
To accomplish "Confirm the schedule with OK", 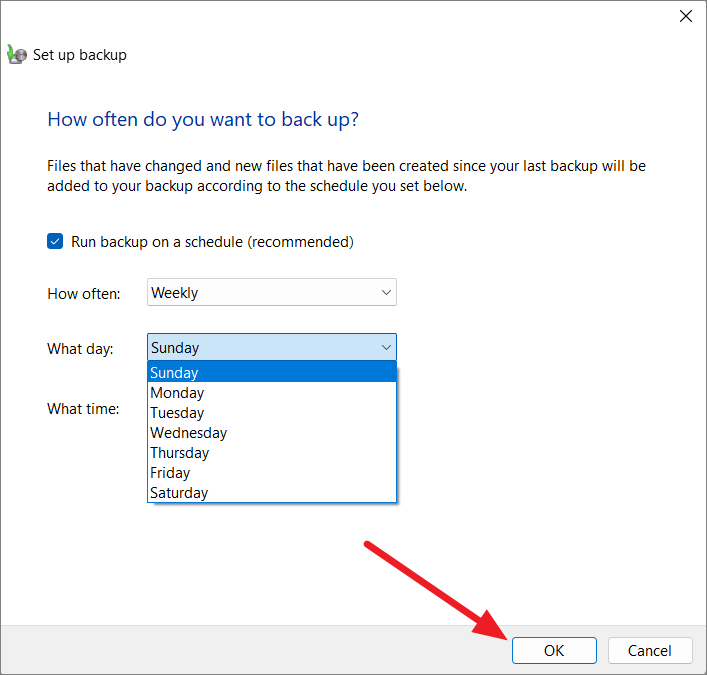I will pyautogui.click(x=554, y=650).
